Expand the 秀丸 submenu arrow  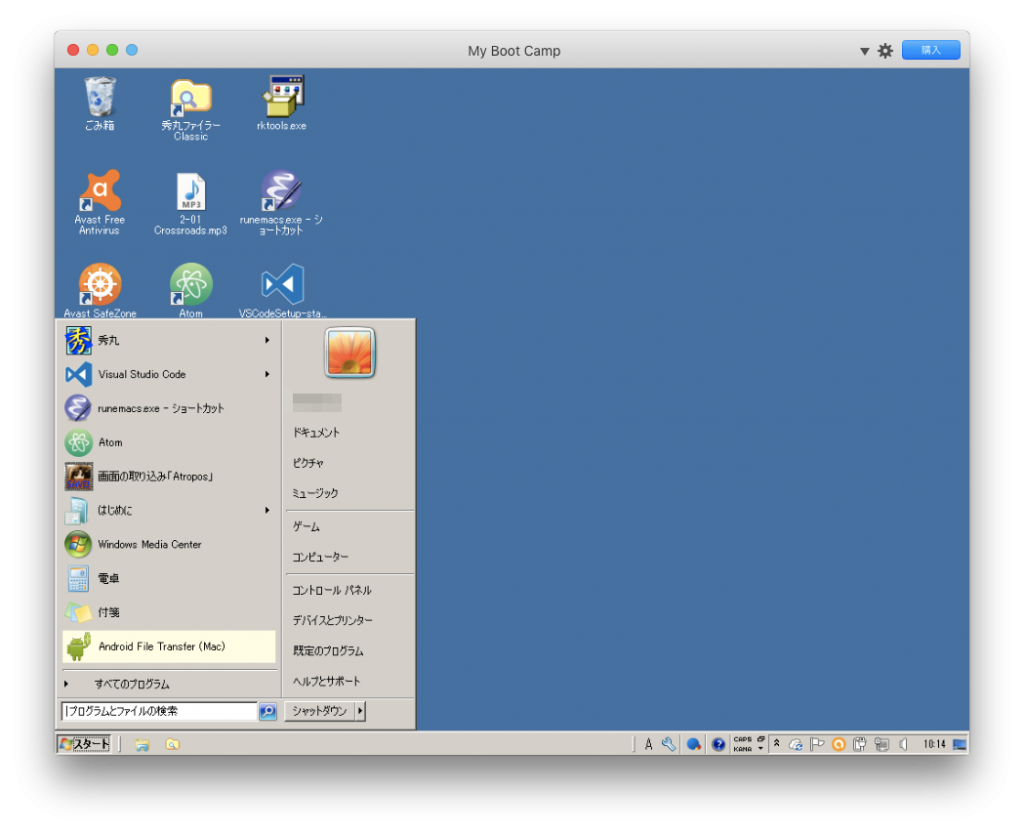(x=266, y=340)
